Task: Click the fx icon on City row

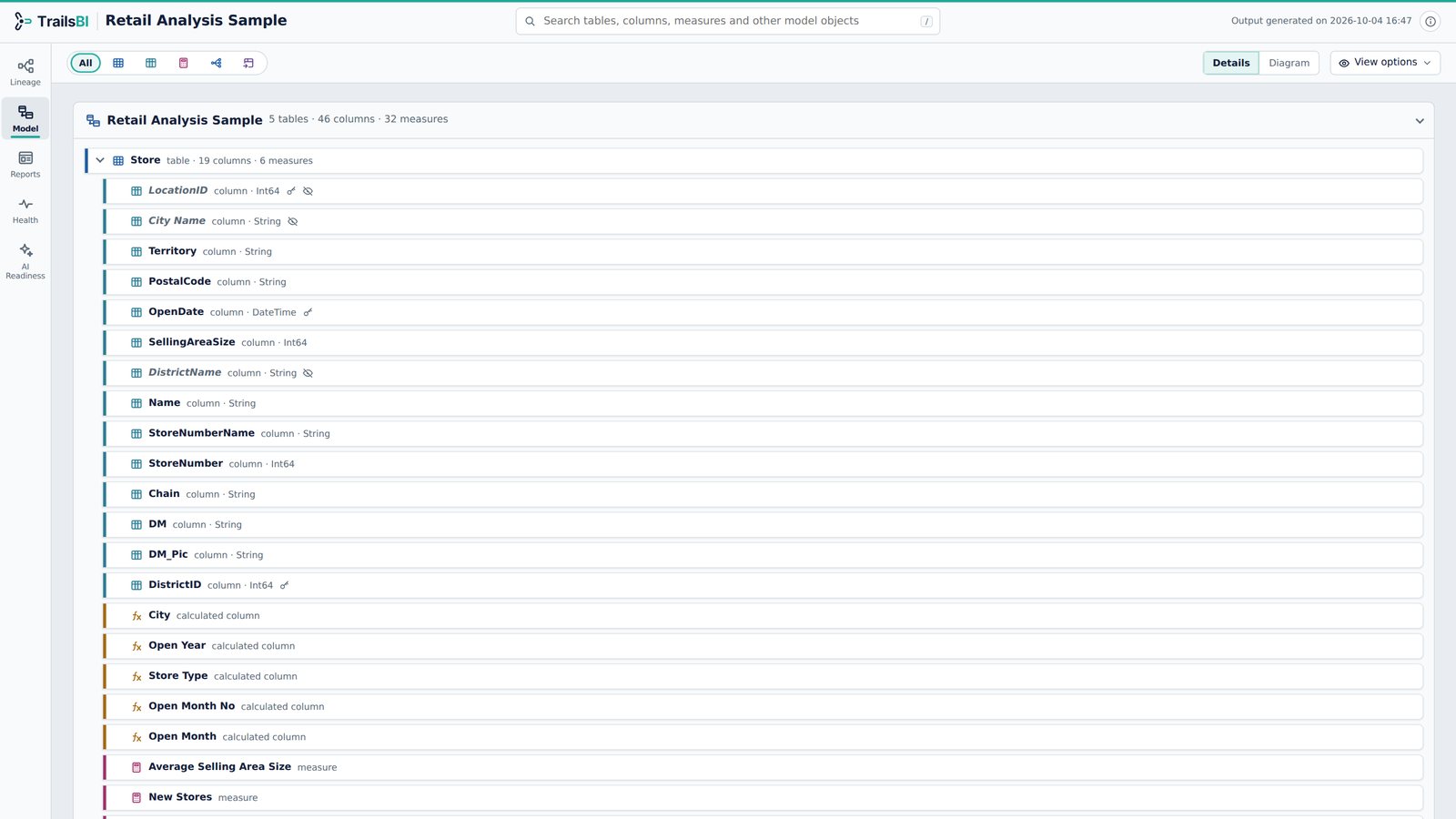Action: [136, 616]
